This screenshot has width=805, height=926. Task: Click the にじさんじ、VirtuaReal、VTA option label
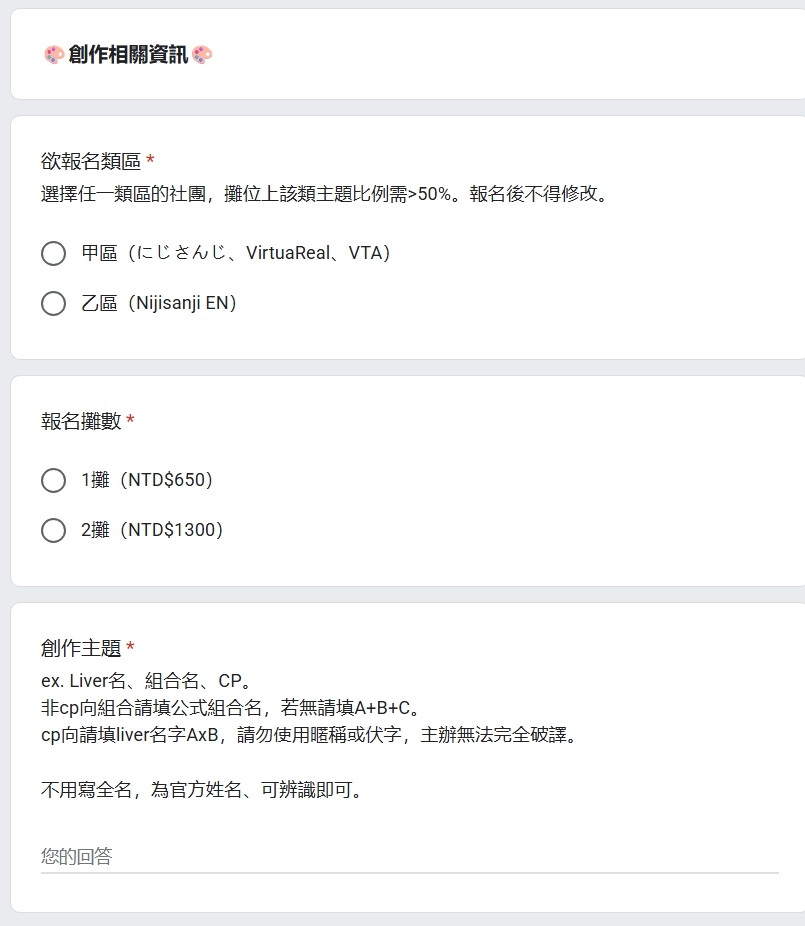tap(236, 253)
